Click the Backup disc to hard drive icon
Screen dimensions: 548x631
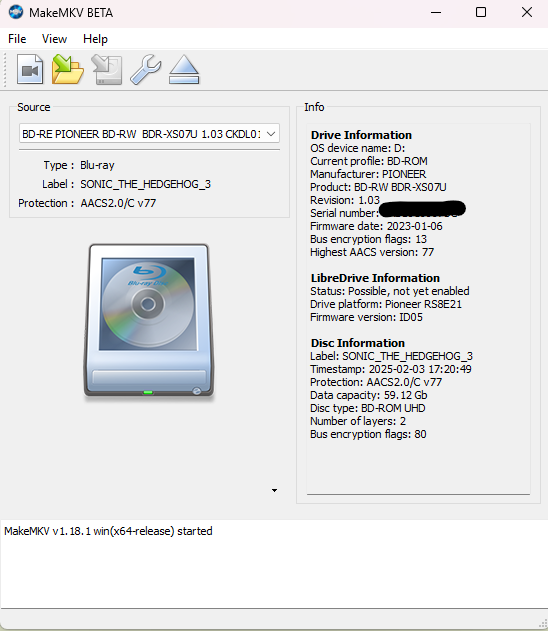point(107,70)
